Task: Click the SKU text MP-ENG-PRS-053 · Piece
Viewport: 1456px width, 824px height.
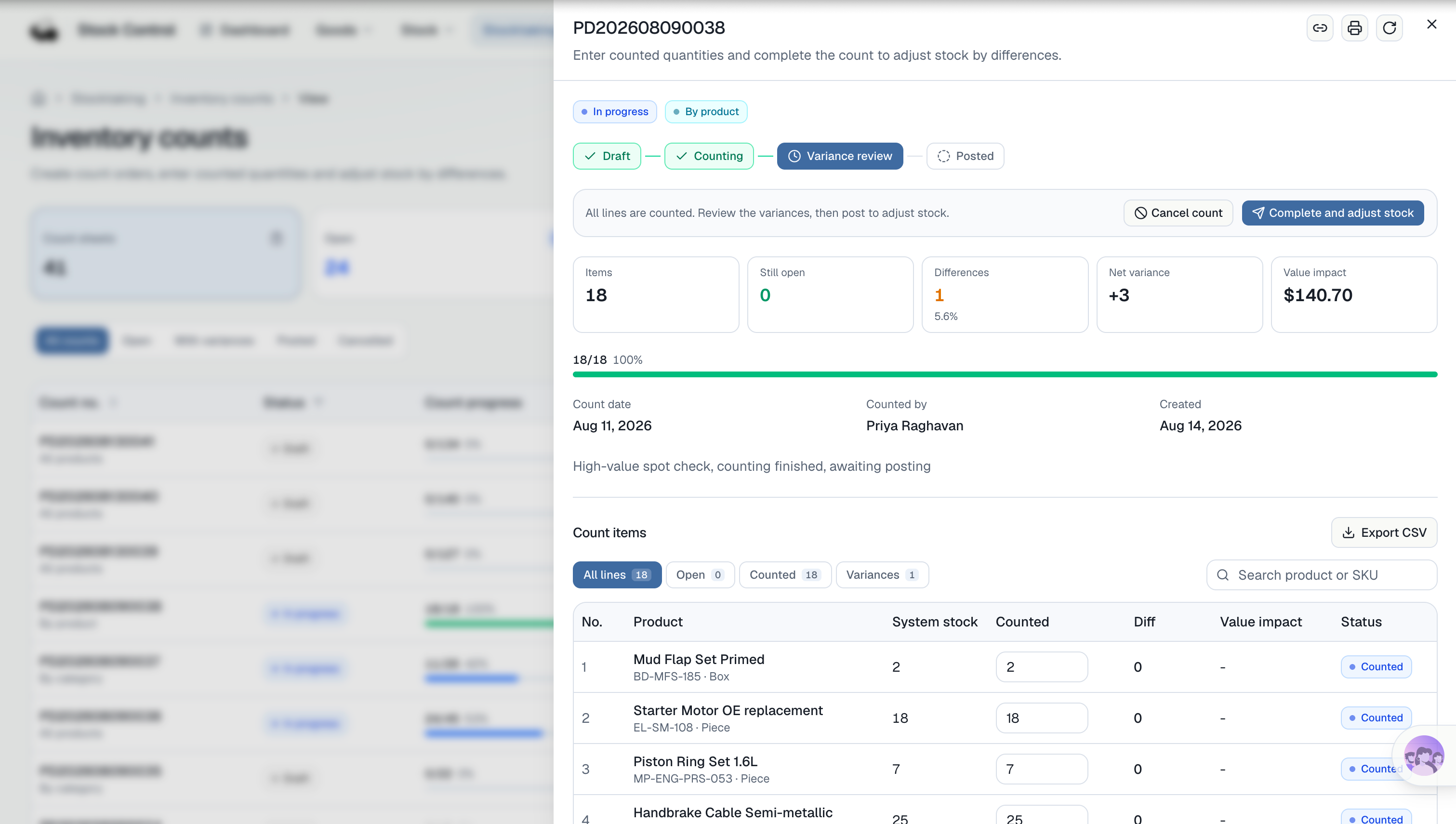Action: coord(702,779)
